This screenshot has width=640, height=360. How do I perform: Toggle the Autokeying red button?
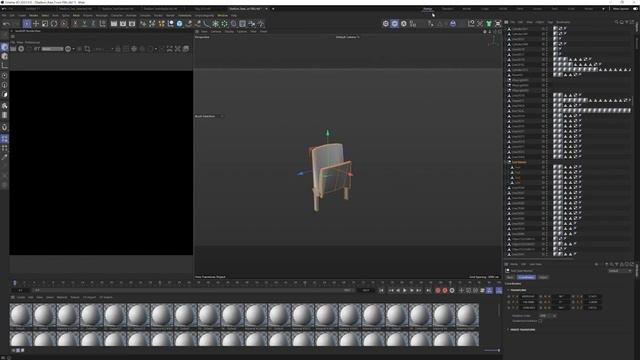[x=445, y=290]
